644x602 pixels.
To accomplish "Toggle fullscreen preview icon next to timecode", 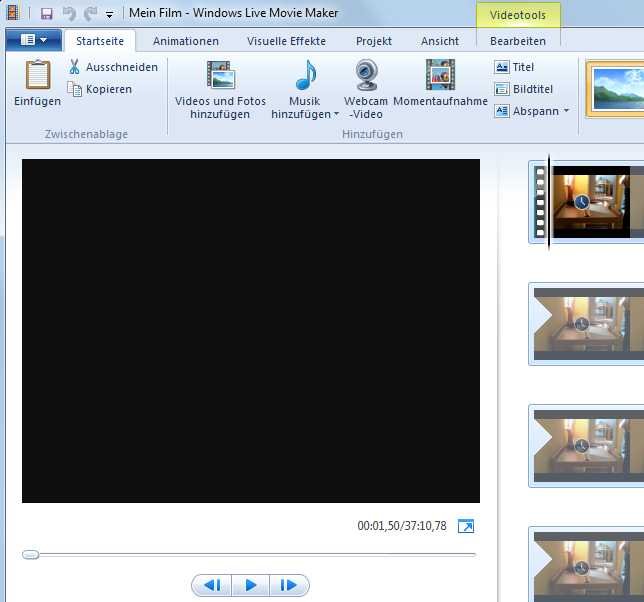I will point(465,526).
